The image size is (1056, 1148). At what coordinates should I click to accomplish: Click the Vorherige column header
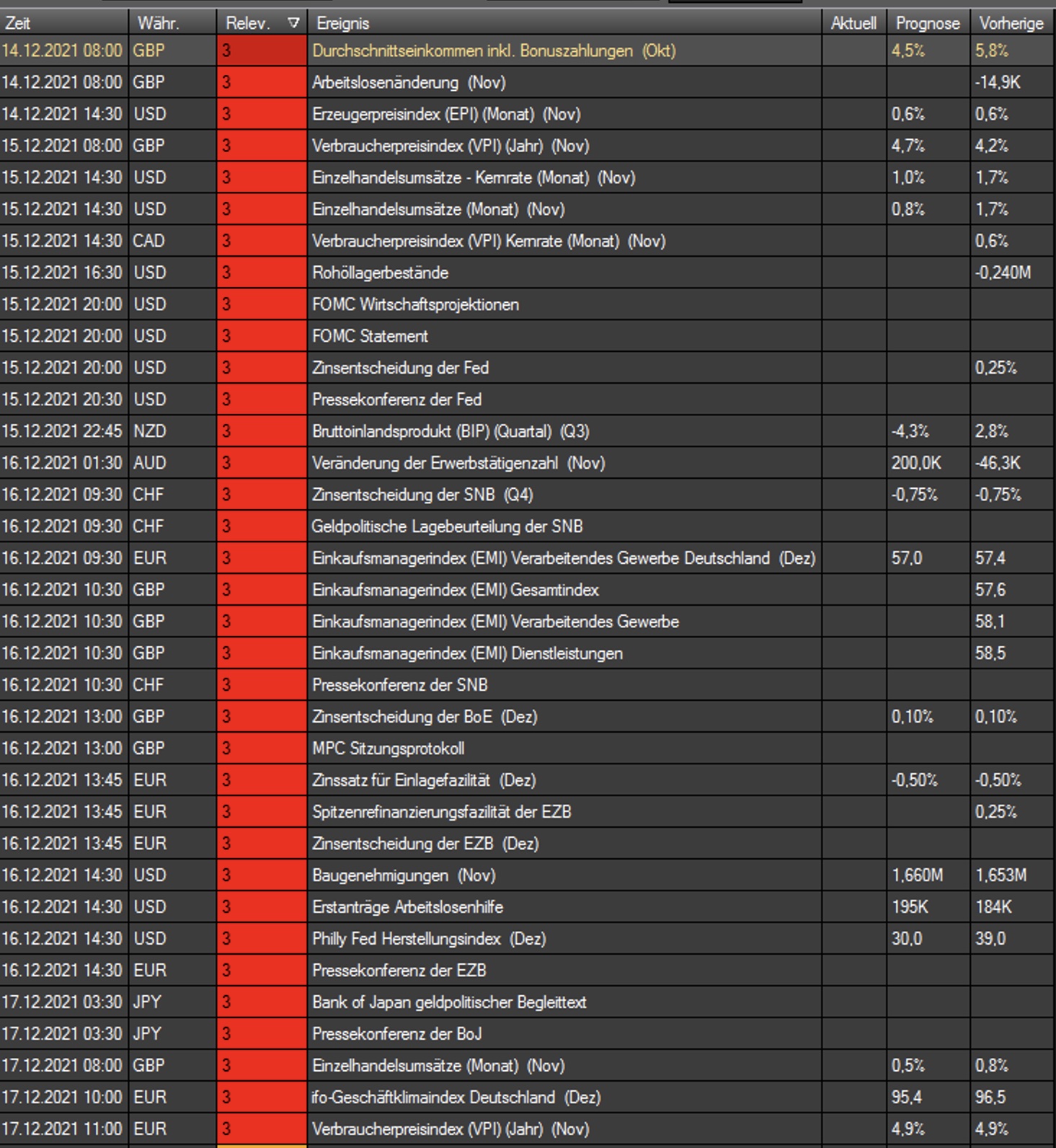pos(1011,23)
